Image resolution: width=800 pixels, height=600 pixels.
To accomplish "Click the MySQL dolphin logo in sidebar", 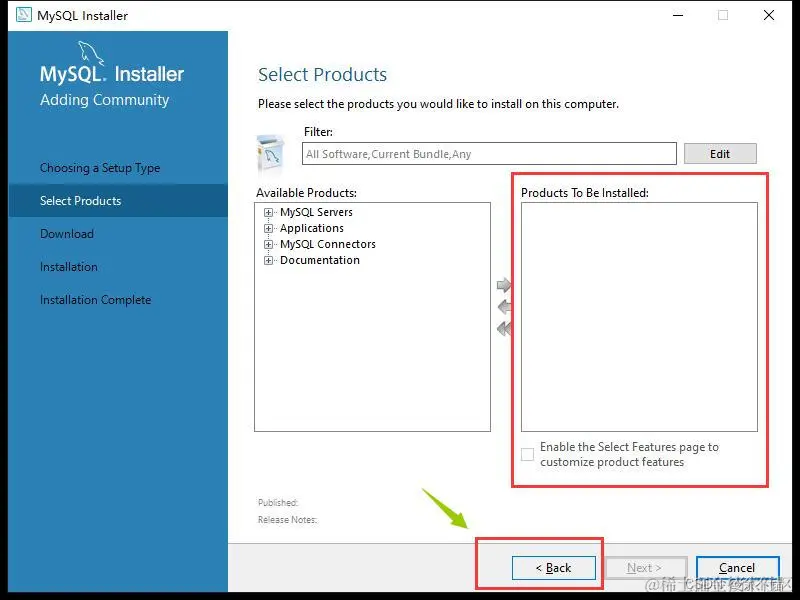I will click(91, 53).
